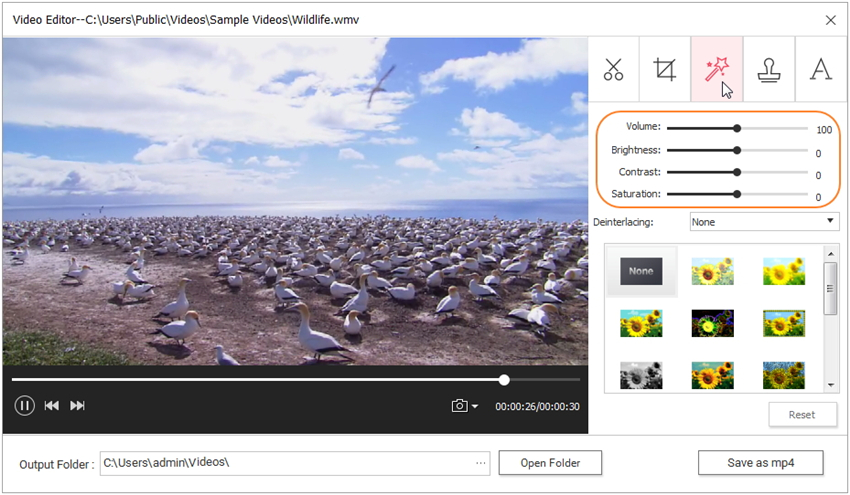The height and width of the screenshot is (495, 850).
Task: Expand the snapshot options arrow
Action: pos(475,407)
